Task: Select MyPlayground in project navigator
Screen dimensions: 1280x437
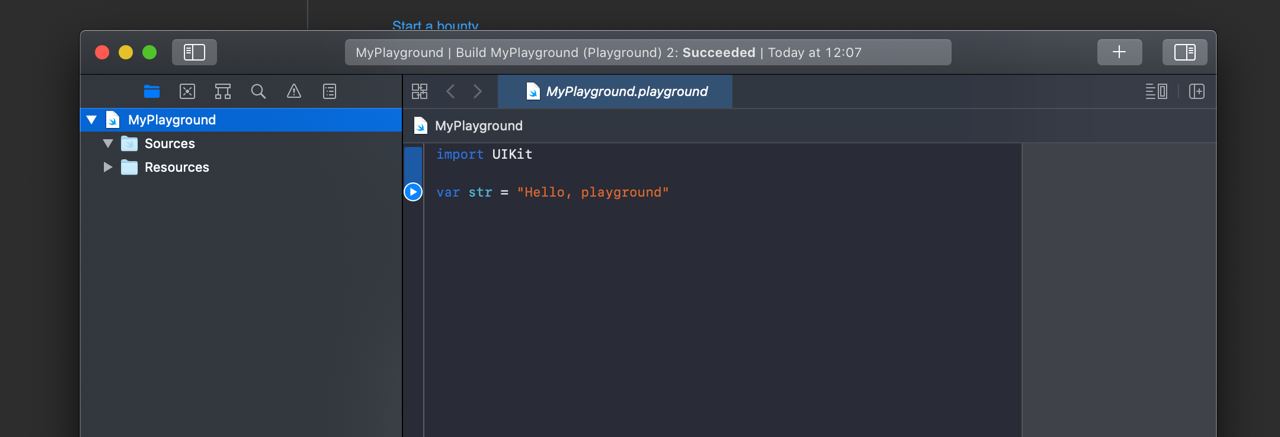Action: (241, 119)
